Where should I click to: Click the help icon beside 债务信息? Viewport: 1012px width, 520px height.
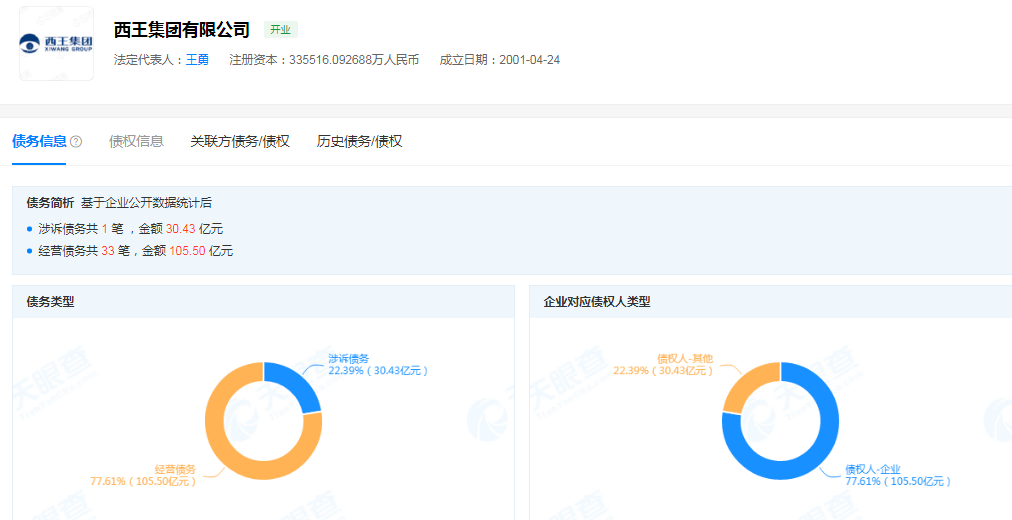(76, 142)
